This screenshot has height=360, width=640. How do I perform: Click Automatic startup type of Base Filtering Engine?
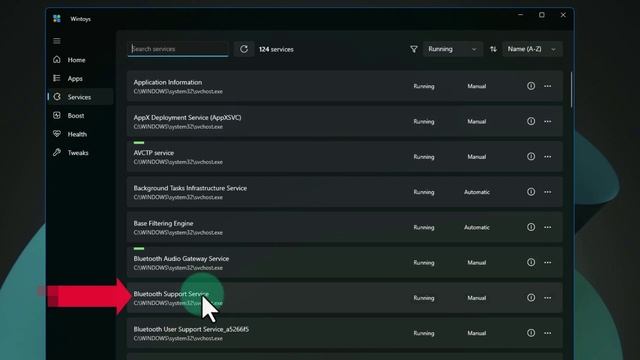click(476, 227)
